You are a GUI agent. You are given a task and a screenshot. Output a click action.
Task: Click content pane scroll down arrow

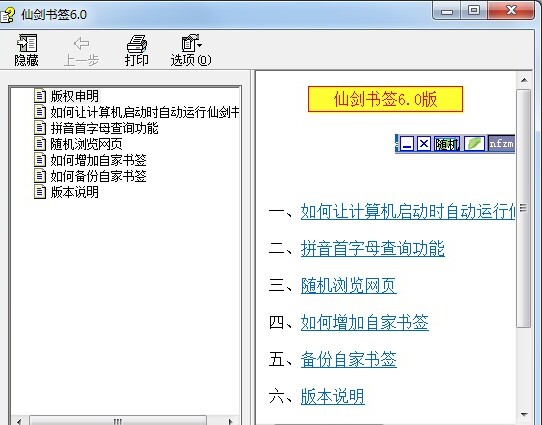524,415
